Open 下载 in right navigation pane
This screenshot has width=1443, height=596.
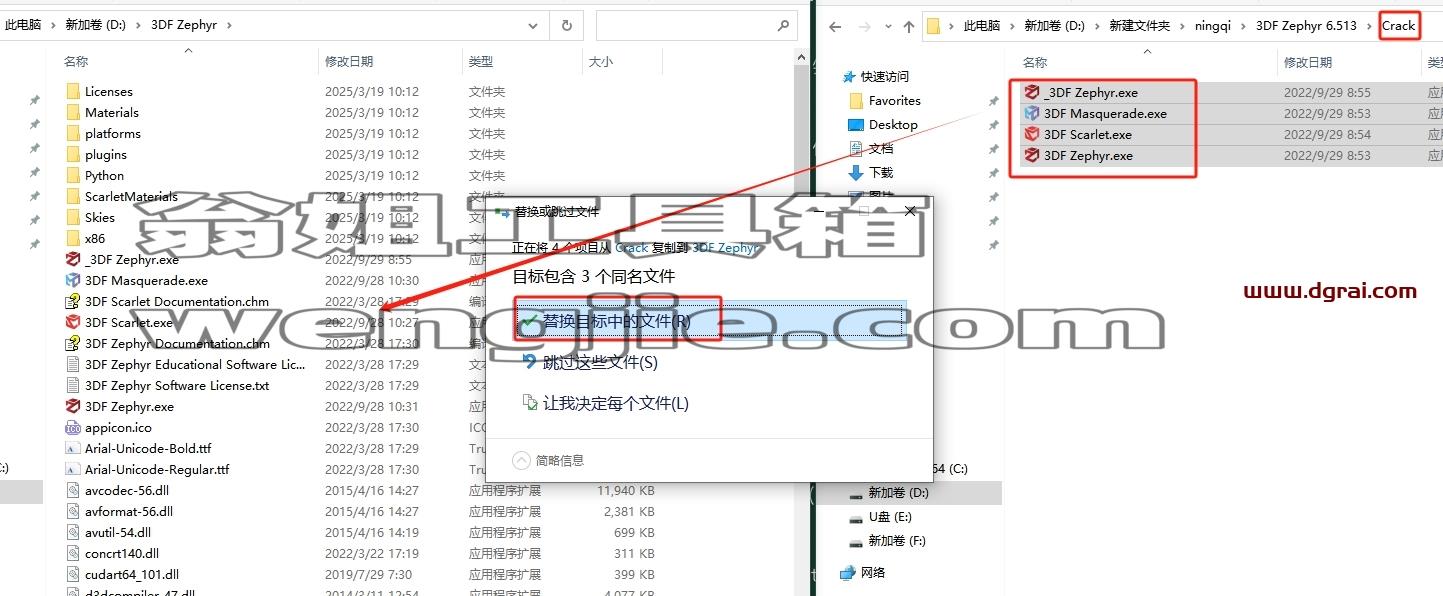click(880, 172)
